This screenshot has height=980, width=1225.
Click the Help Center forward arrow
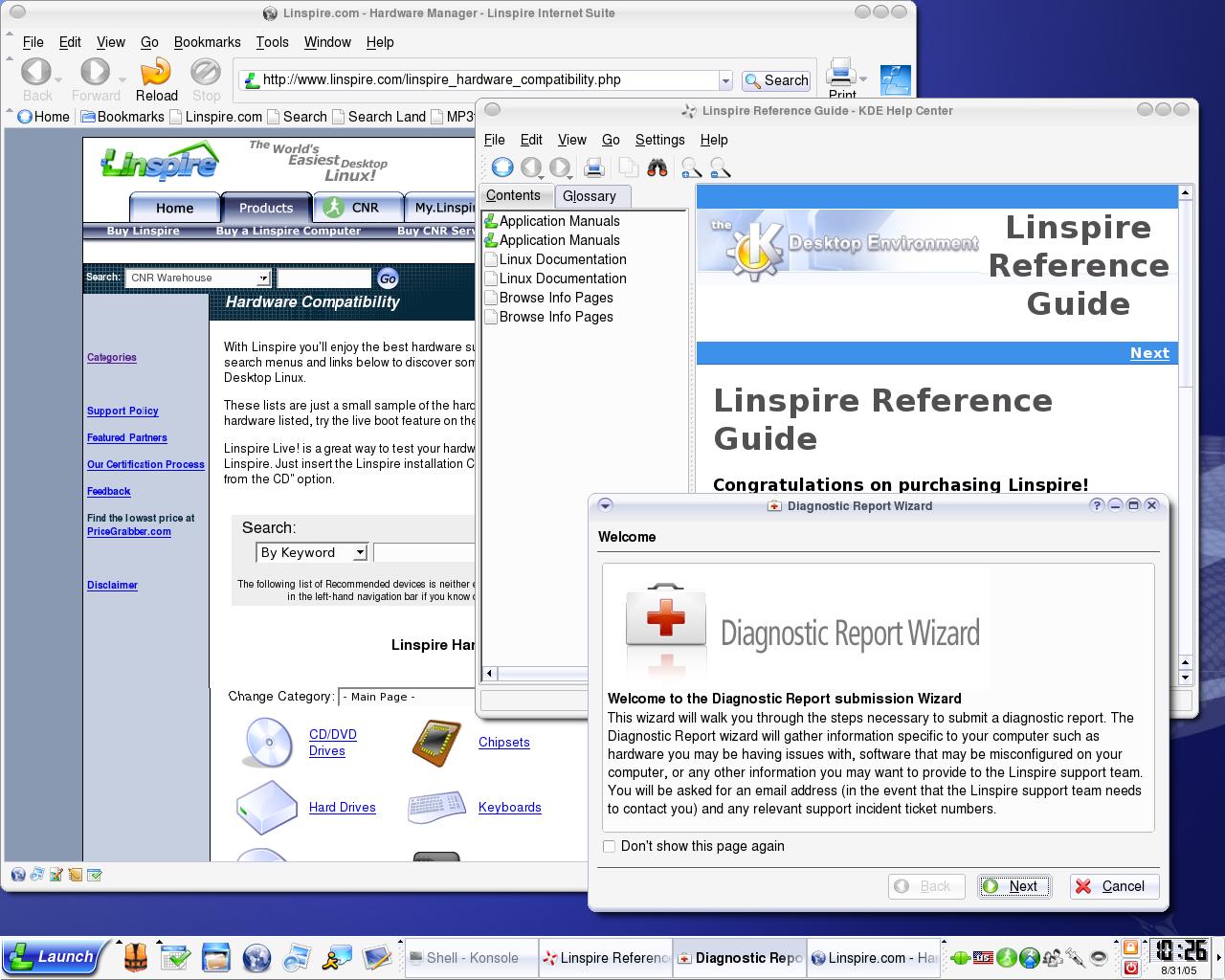[x=560, y=168]
